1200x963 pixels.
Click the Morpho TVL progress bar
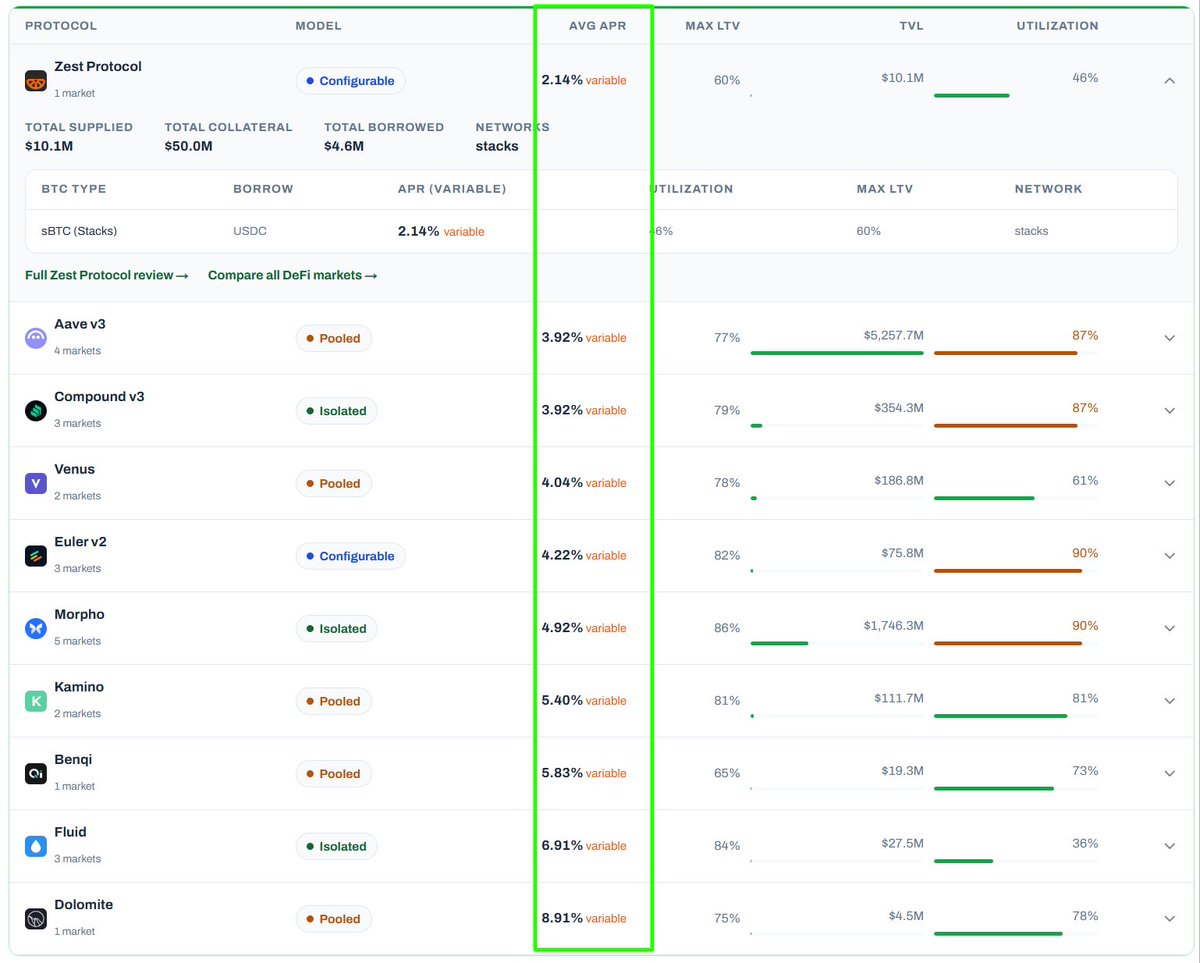(x=837, y=643)
